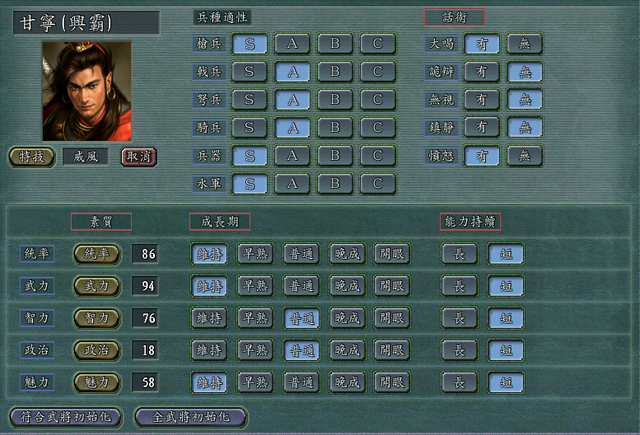This screenshot has height=435, width=640.
Task: Disable 大喝 by selecting 無
Action: (x=524, y=44)
